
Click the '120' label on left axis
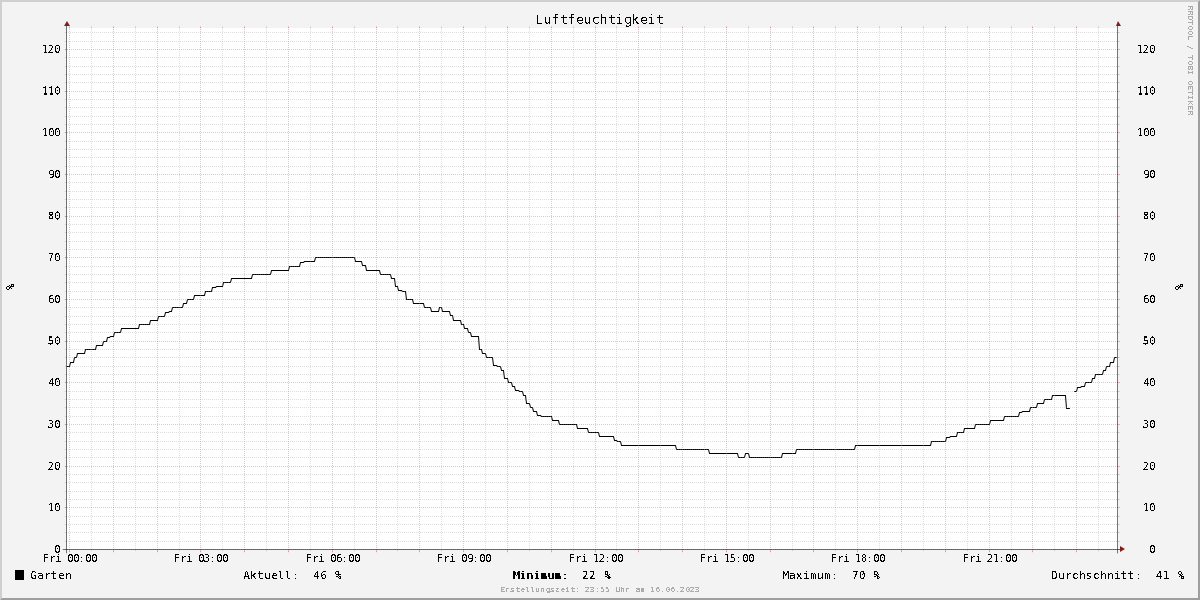[x=50, y=49]
